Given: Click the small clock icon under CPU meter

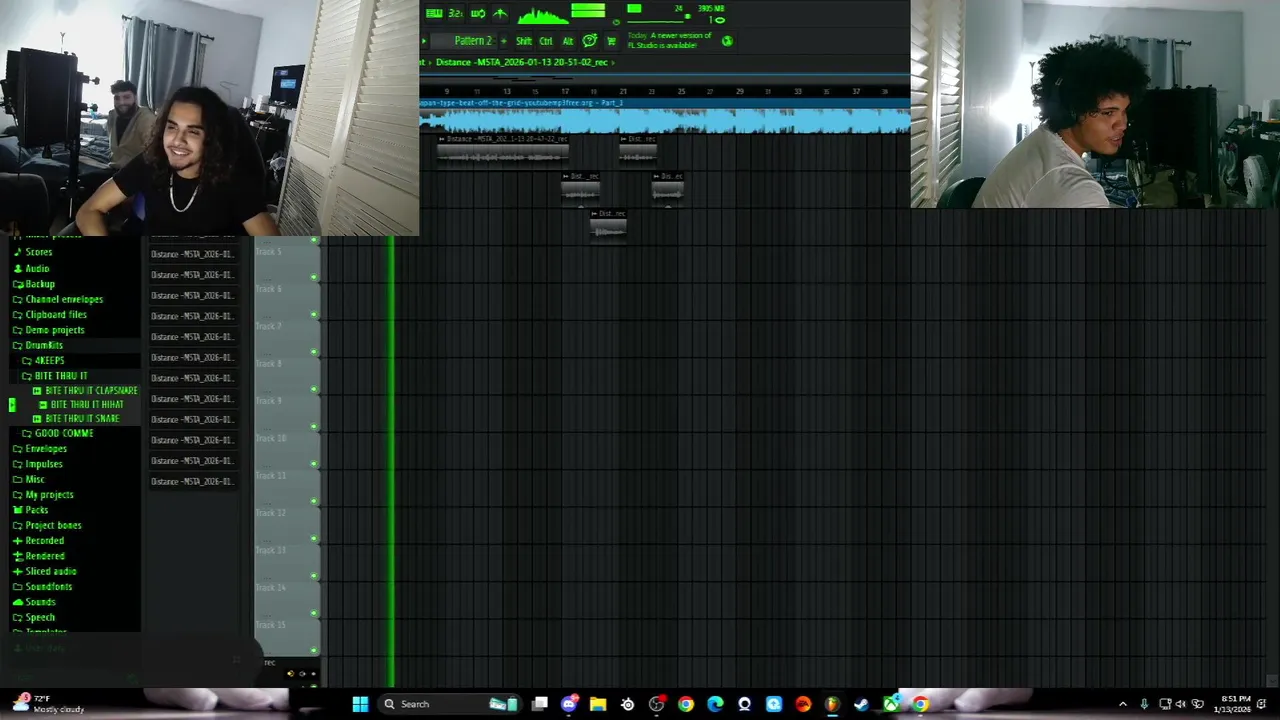Looking at the screenshot, I should point(616,21).
